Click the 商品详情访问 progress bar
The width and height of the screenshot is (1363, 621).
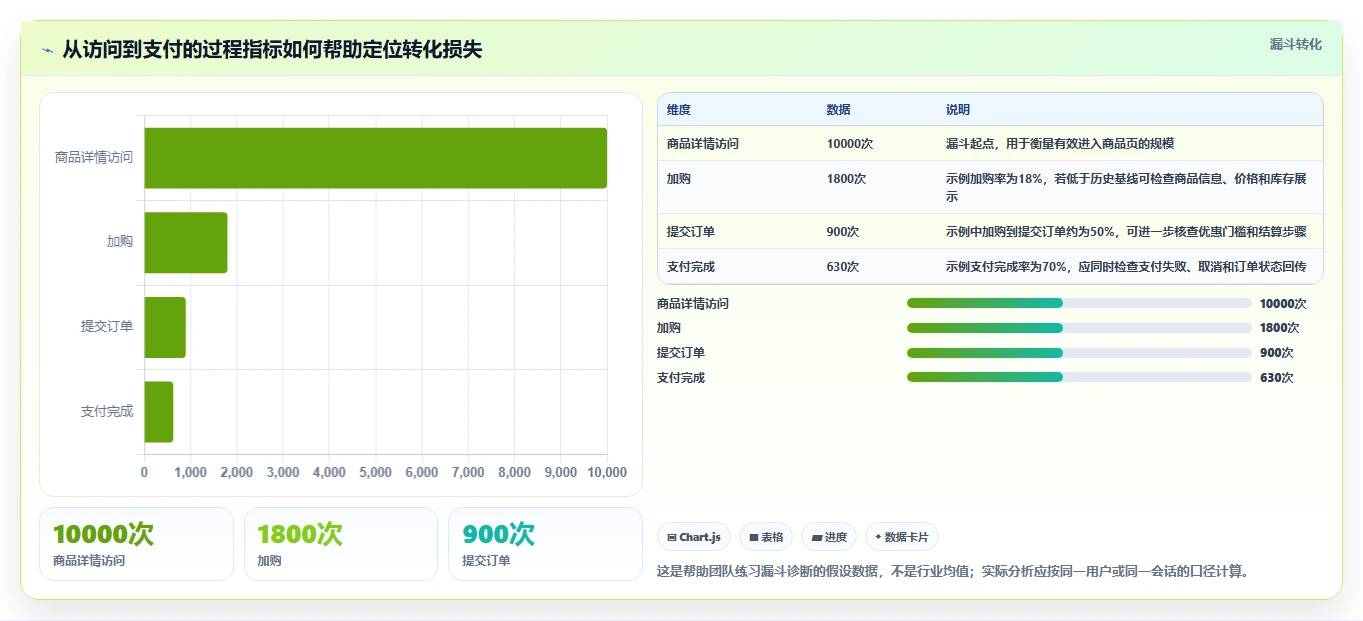click(1079, 303)
